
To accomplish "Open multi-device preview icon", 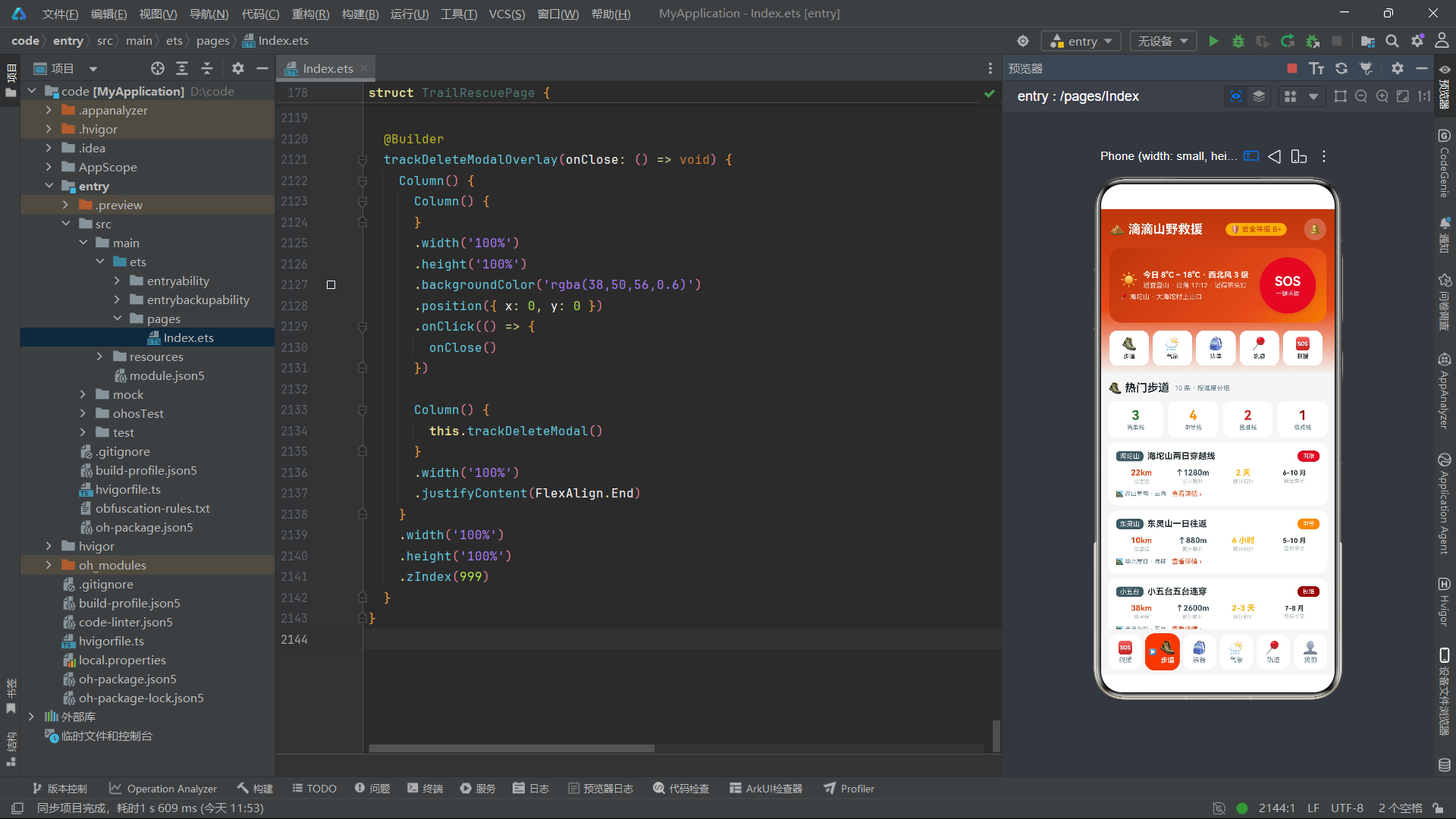I will point(1299,156).
